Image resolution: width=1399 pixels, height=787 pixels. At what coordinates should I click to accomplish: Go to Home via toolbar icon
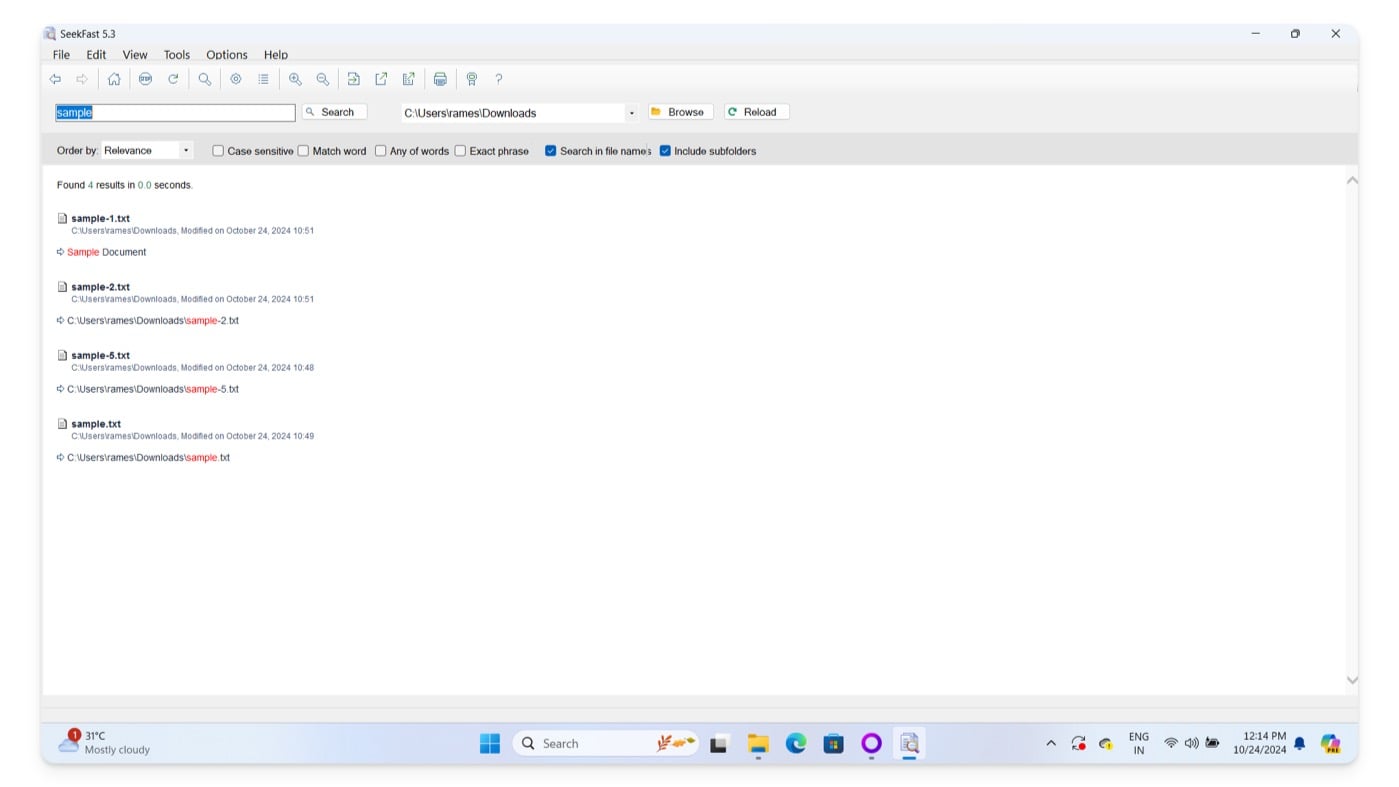coord(114,79)
